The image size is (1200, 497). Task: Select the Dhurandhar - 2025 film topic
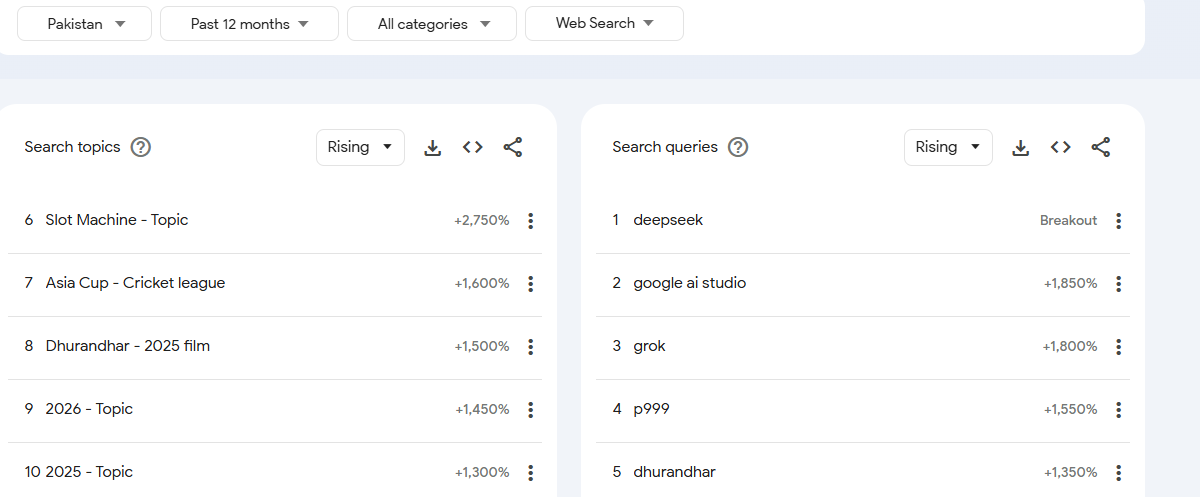click(x=127, y=347)
